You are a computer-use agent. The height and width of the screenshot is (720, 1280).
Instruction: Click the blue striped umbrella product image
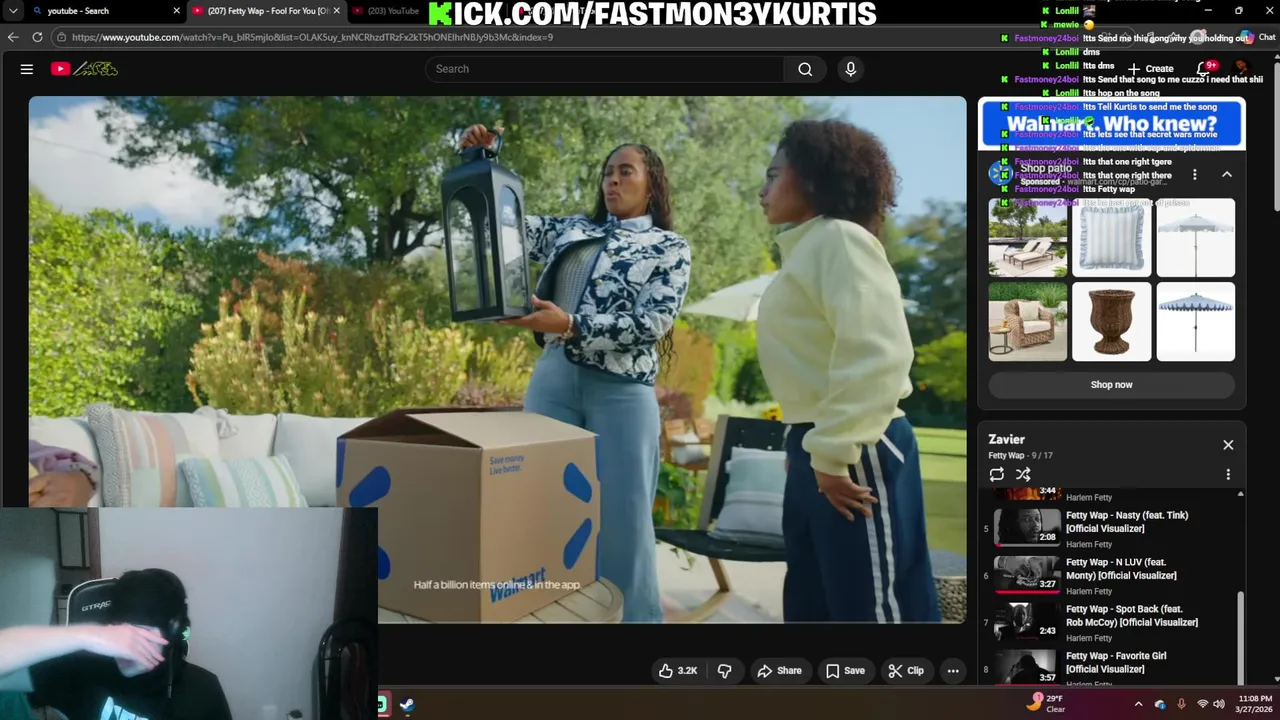pos(1195,321)
